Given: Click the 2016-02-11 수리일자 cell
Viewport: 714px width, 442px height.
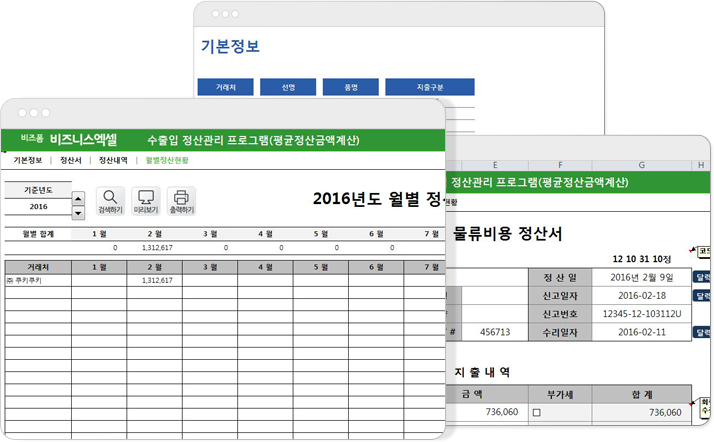Looking at the screenshot, I should [x=642, y=332].
